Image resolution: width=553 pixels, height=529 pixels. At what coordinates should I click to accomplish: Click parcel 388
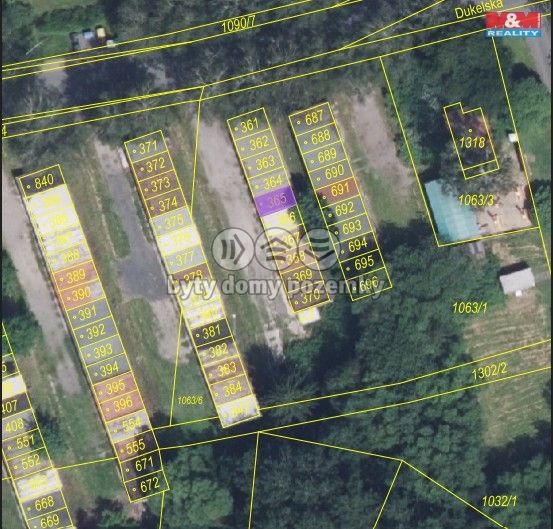(x=69, y=257)
